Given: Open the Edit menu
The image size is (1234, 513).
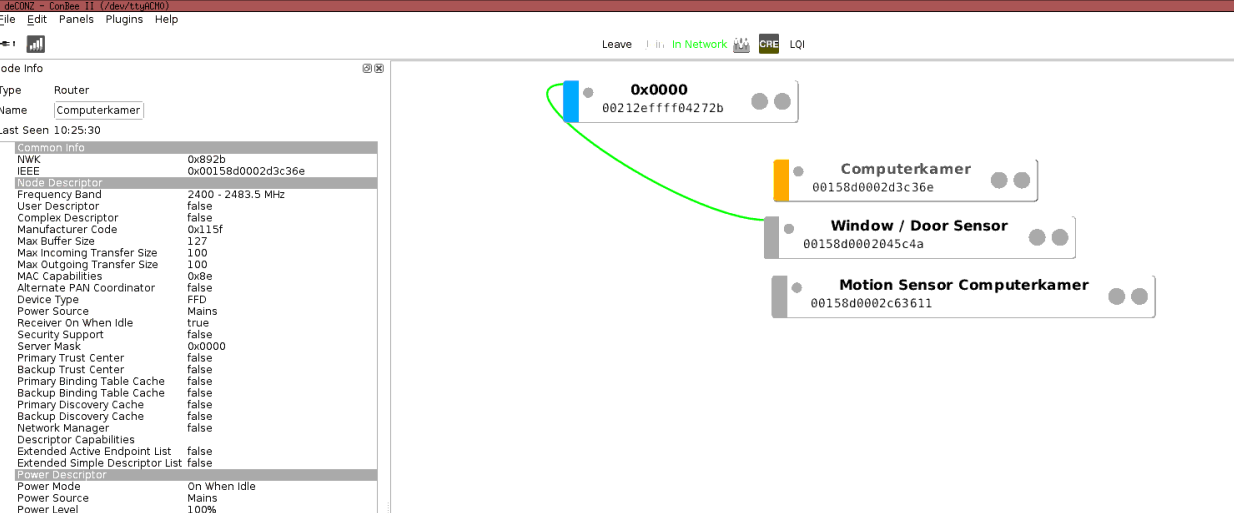Looking at the screenshot, I should pyautogui.click(x=37, y=19).
